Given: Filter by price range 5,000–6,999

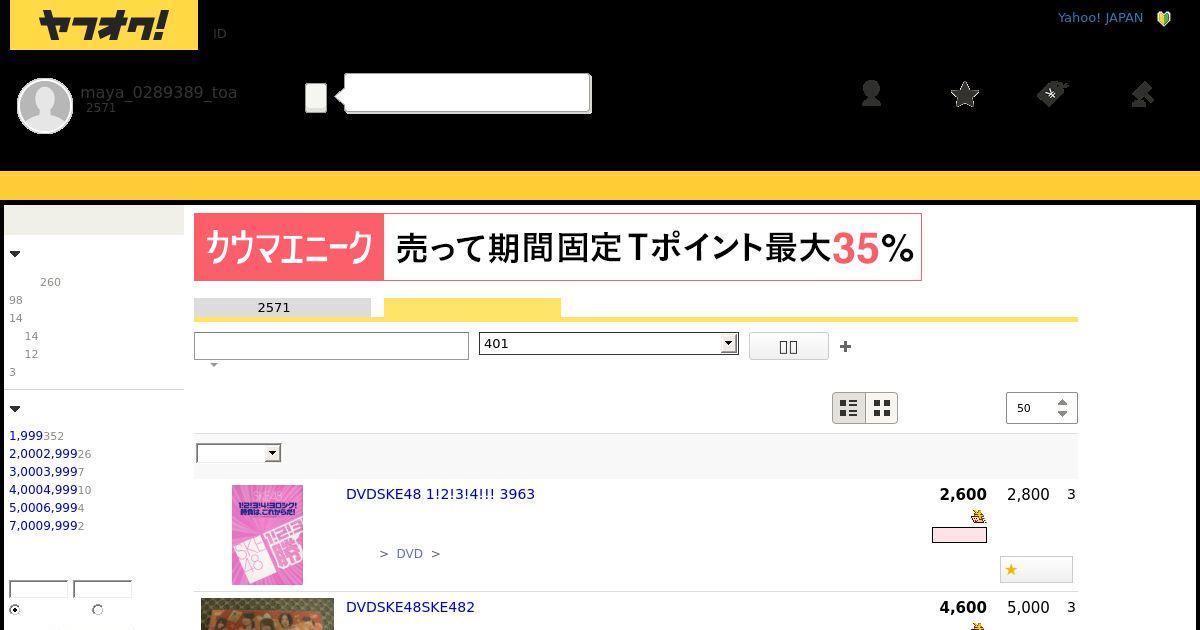Looking at the screenshot, I should tap(43, 508).
